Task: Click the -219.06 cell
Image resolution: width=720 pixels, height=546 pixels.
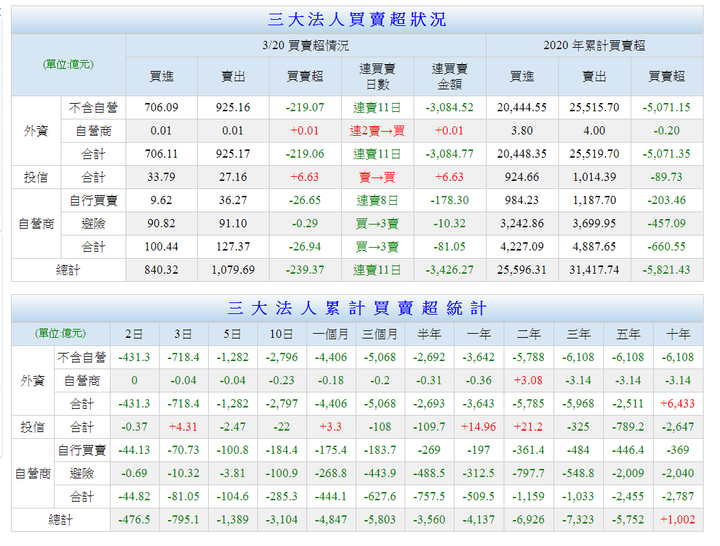Action: point(305,154)
